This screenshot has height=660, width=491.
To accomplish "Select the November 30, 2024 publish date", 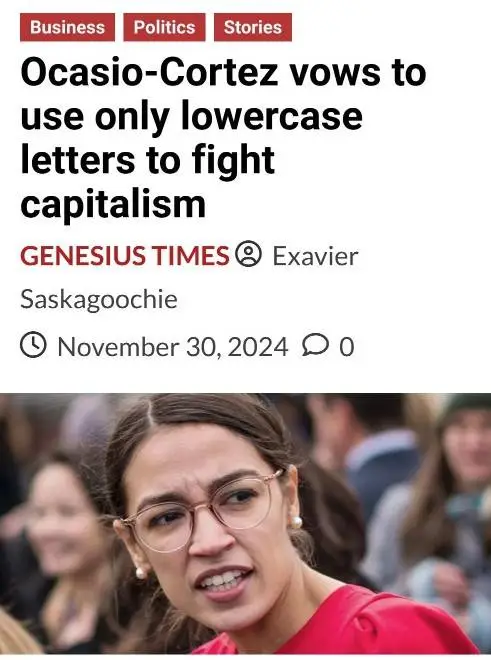I will coord(173,347).
